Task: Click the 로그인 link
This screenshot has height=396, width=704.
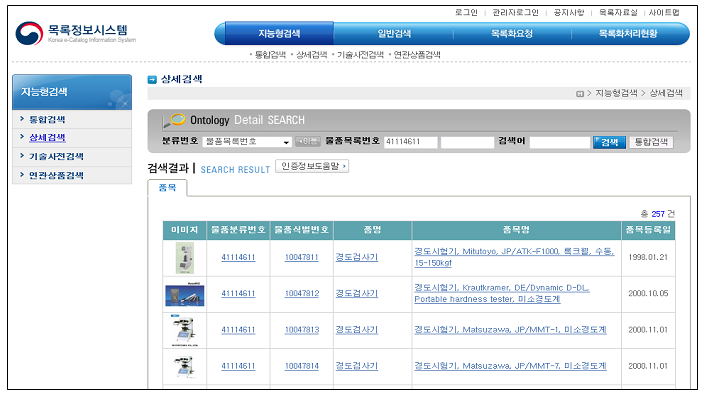Action: pos(466,12)
